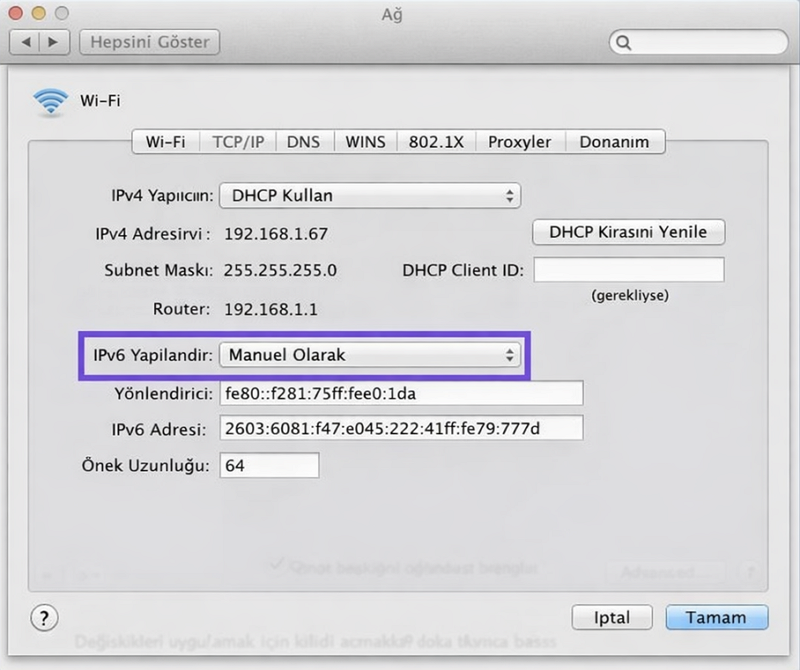The image size is (800, 670).
Task: Select the TCP/IP tab
Action: (x=238, y=142)
